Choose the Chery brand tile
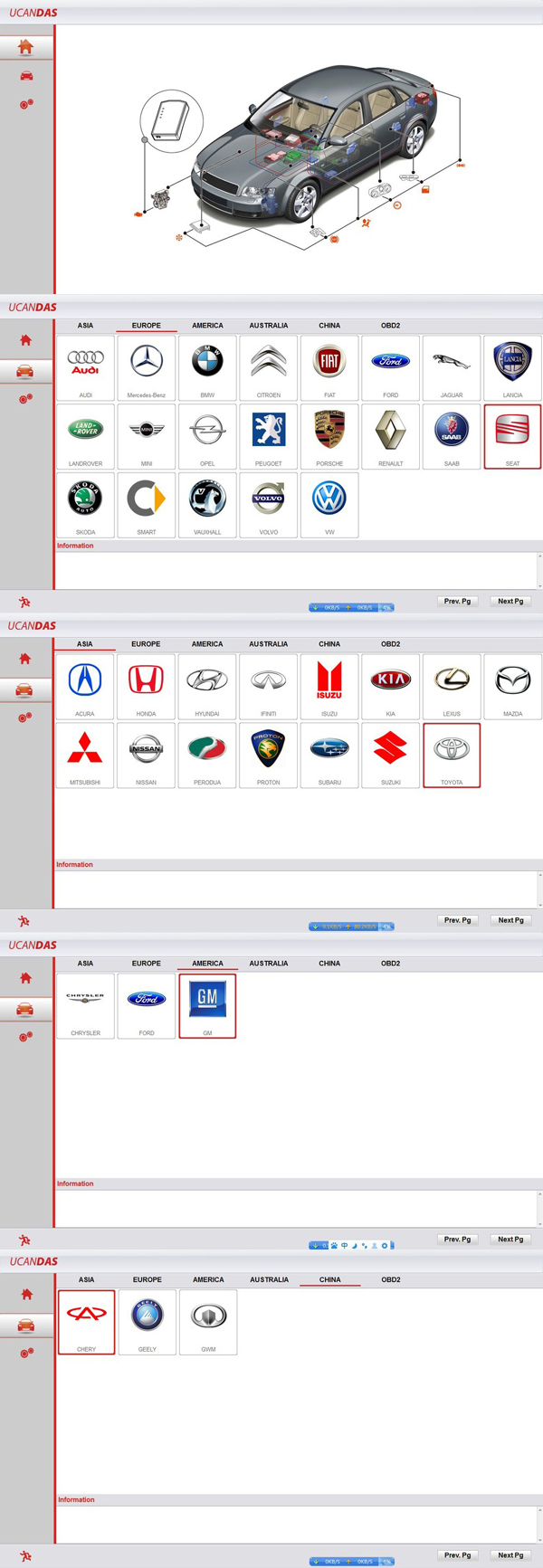 tap(86, 1321)
